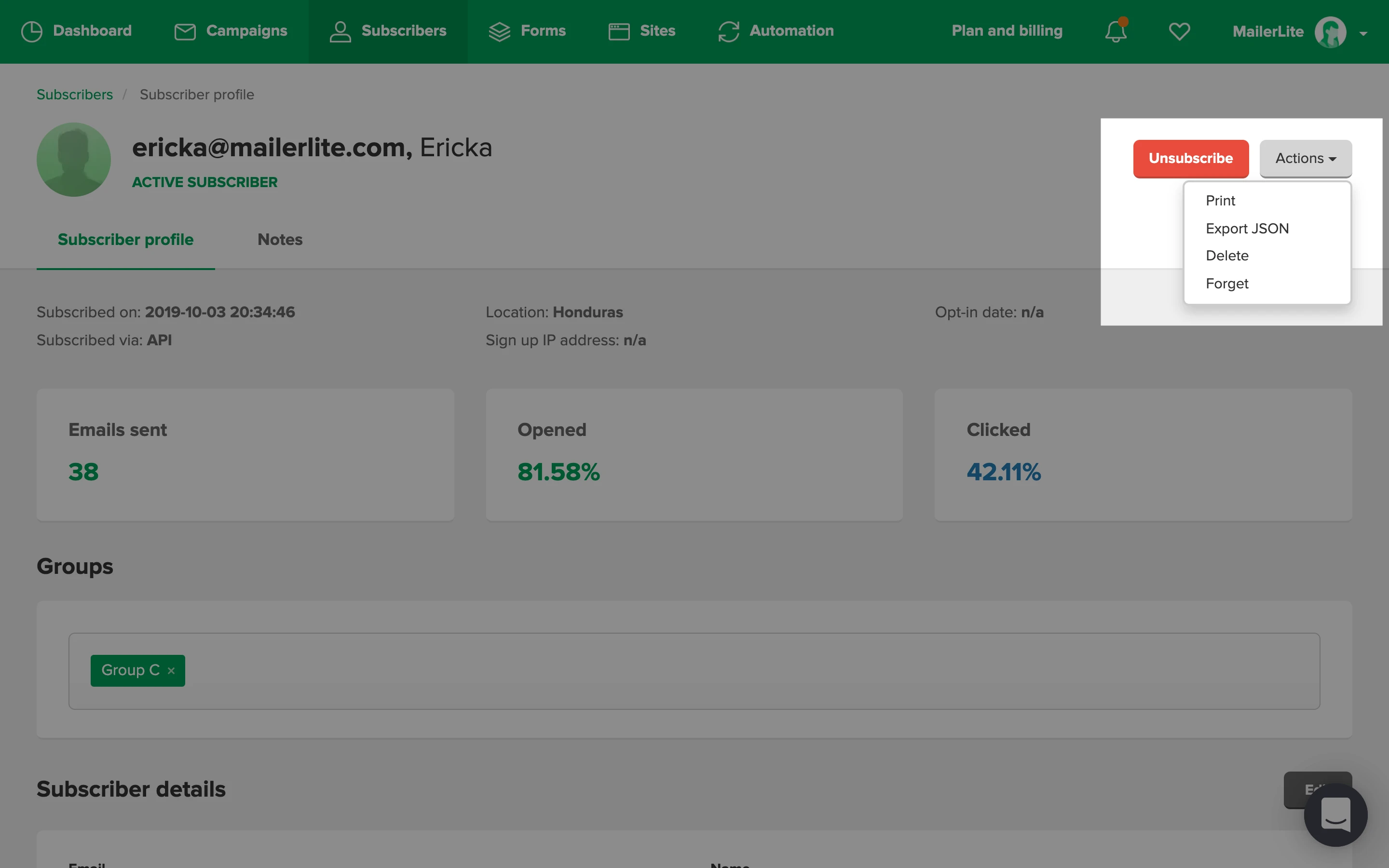Click the heart icon in header
Viewport: 1389px width, 868px height.
tap(1179, 31)
